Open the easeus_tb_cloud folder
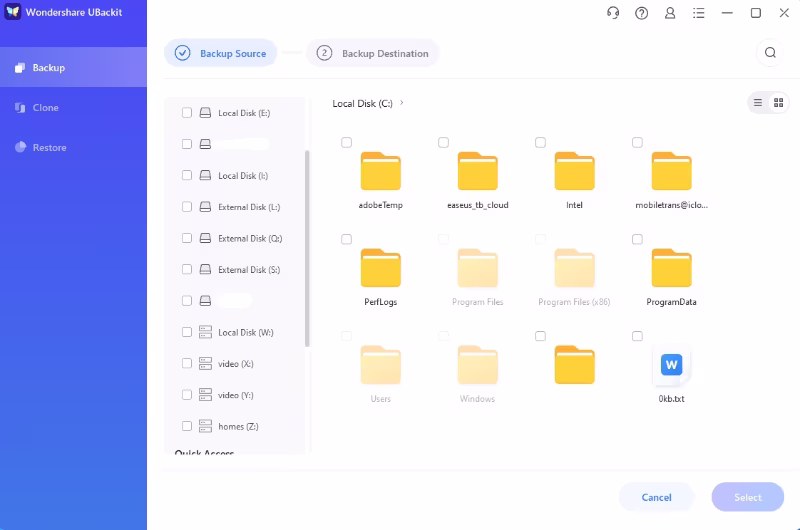The width and height of the screenshot is (800, 530). (x=478, y=171)
